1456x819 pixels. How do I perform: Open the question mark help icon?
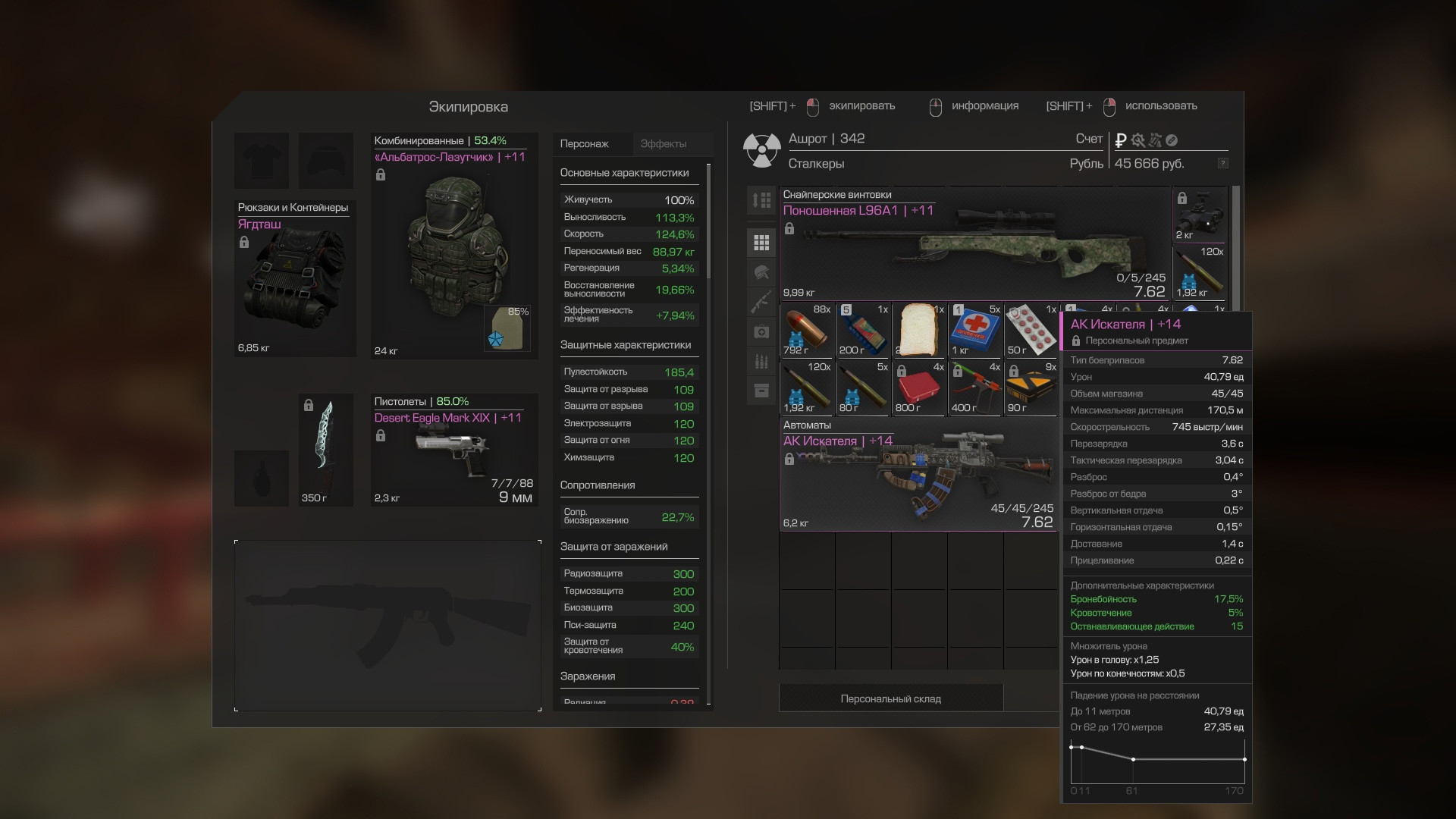pyautogui.click(x=1222, y=163)
